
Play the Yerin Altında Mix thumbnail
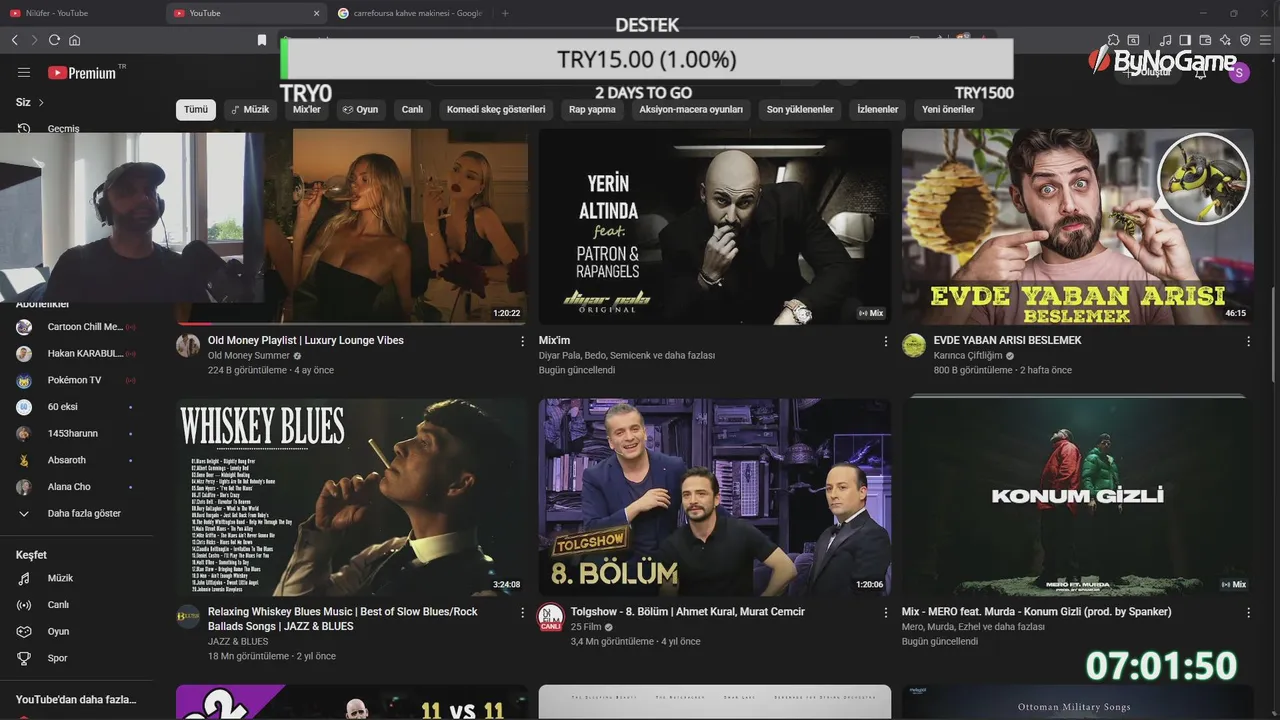pyautogui.click(x=715, y=226)
